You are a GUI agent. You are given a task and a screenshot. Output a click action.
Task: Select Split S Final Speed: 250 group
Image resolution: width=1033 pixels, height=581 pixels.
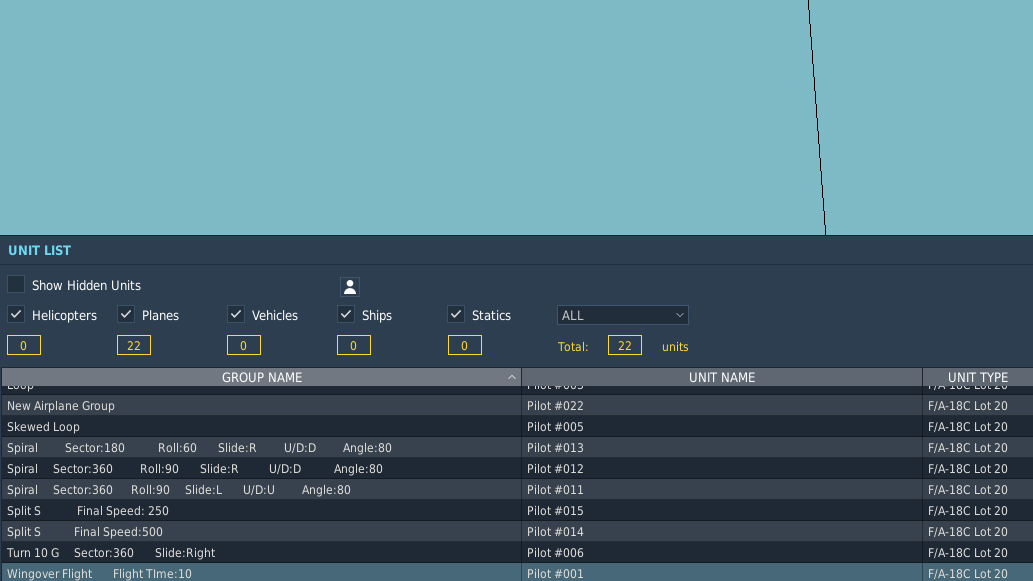tap(88, 511)
